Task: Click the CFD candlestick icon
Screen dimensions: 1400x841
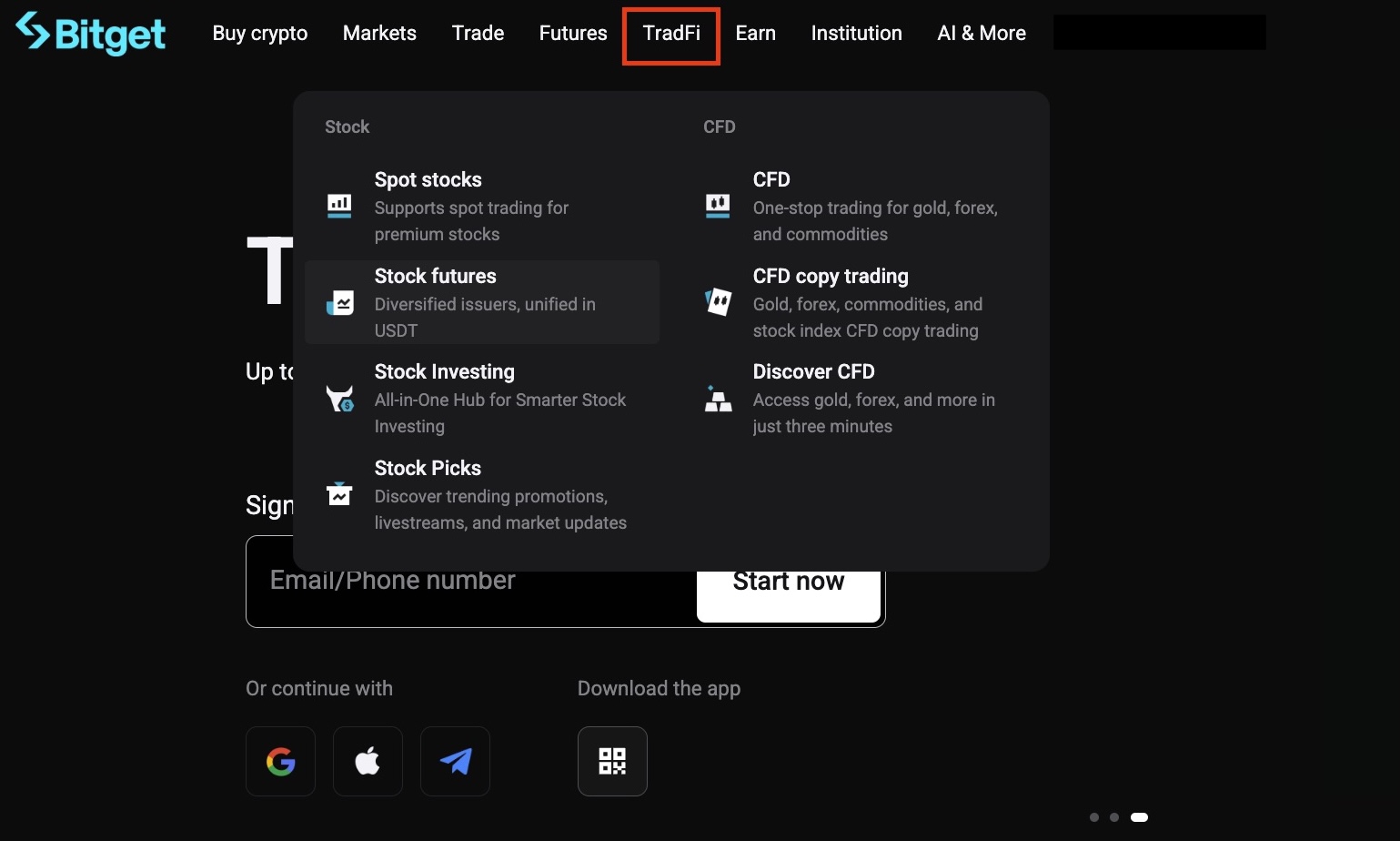Action: click(x=718, y=206)
